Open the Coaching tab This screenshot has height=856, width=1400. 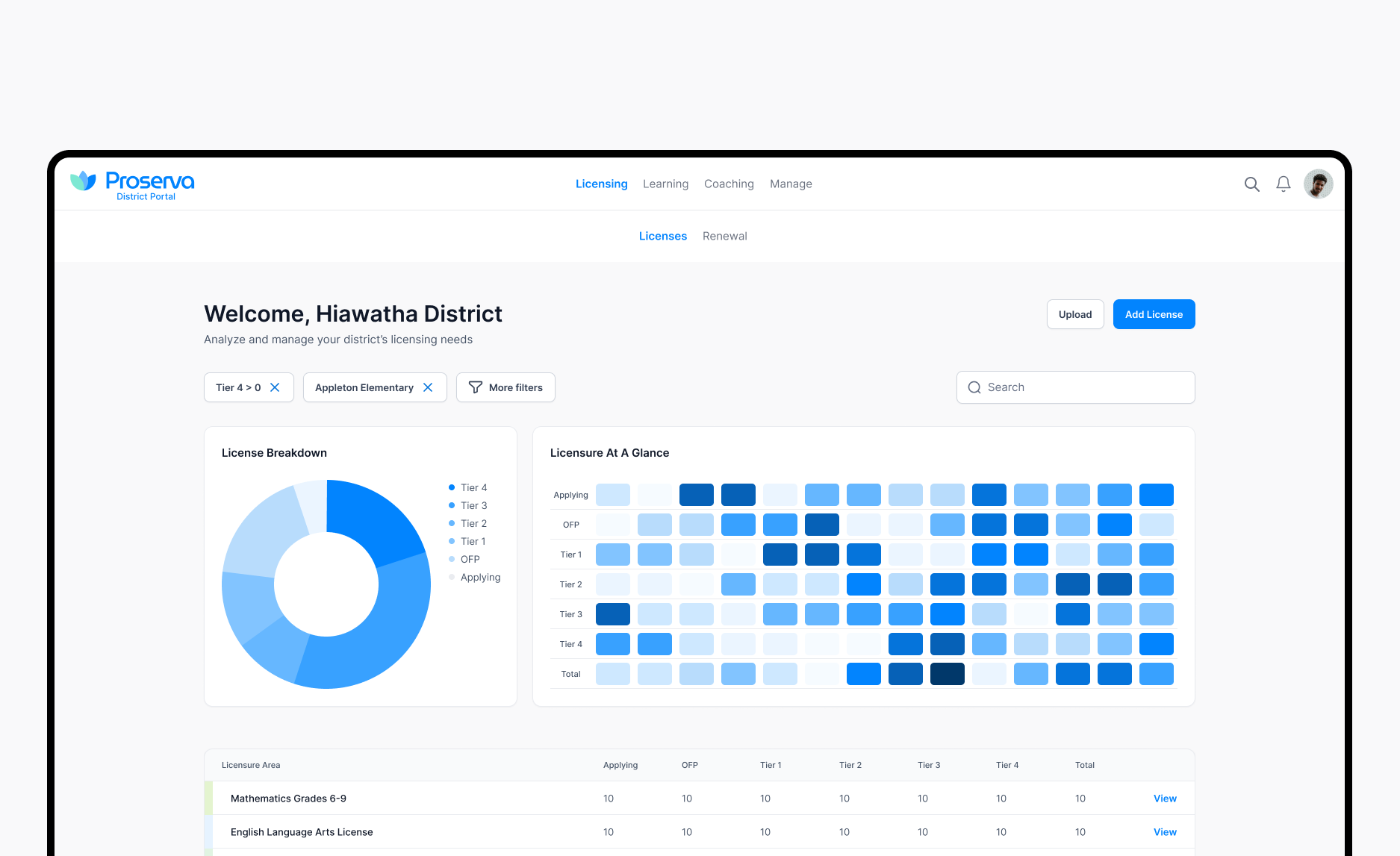(x=729, y=184)
